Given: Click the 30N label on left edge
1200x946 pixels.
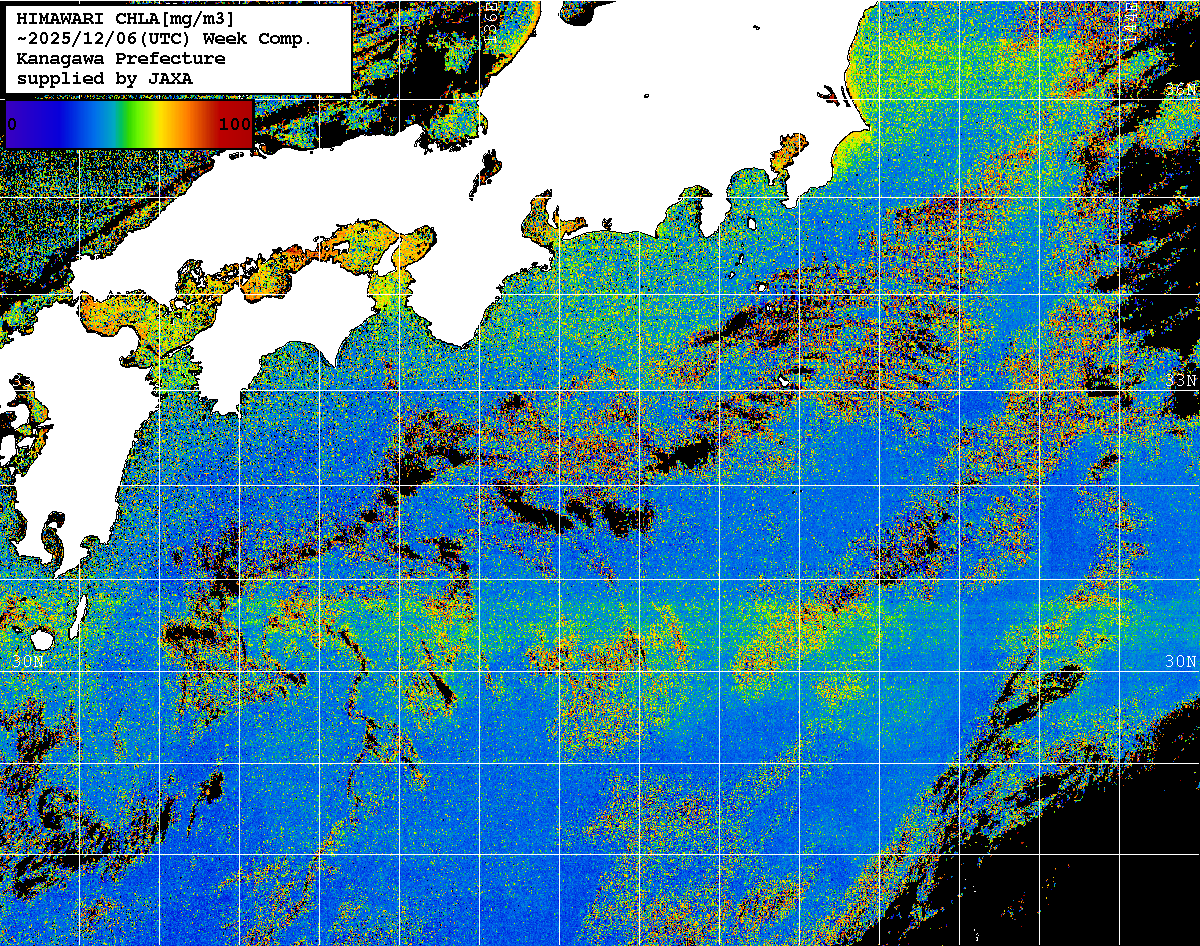Looking at the screenshot, I should point(30,662).
